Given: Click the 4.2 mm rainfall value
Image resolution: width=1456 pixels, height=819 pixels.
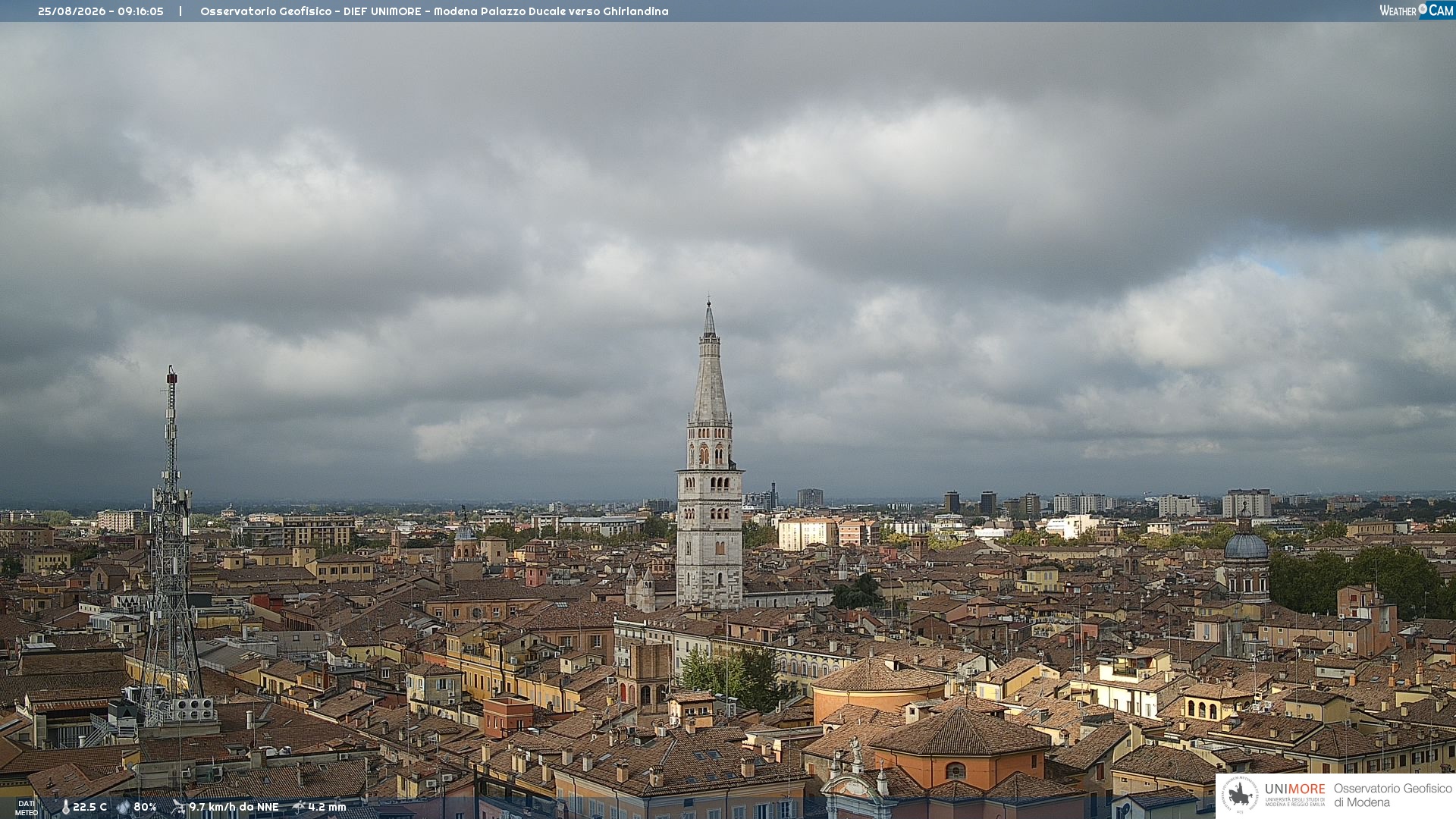Looking at the screenshot, I should [x=327, y=808].
